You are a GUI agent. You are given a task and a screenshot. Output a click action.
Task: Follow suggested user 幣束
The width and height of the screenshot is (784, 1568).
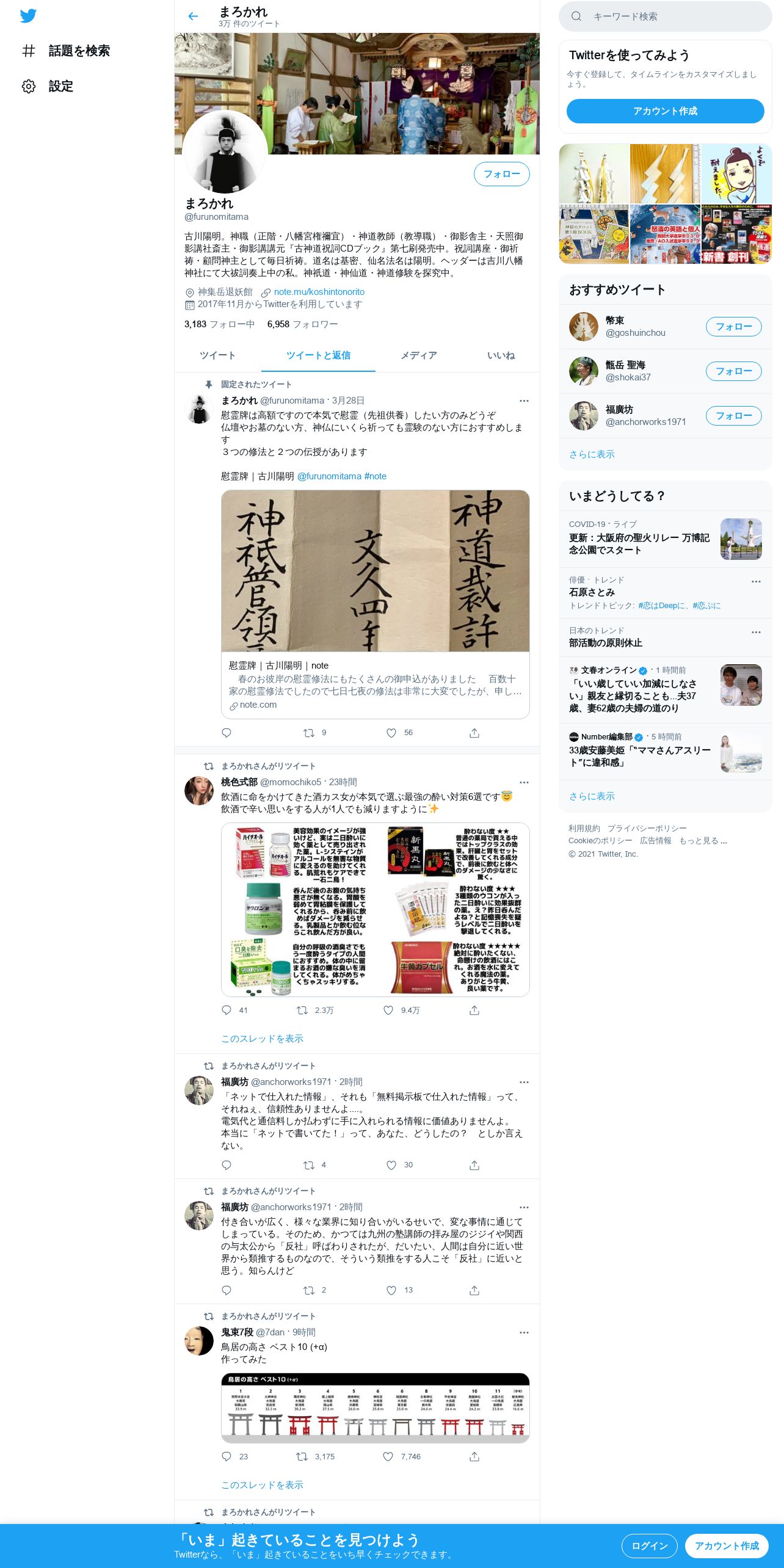[x=734, y=327]
